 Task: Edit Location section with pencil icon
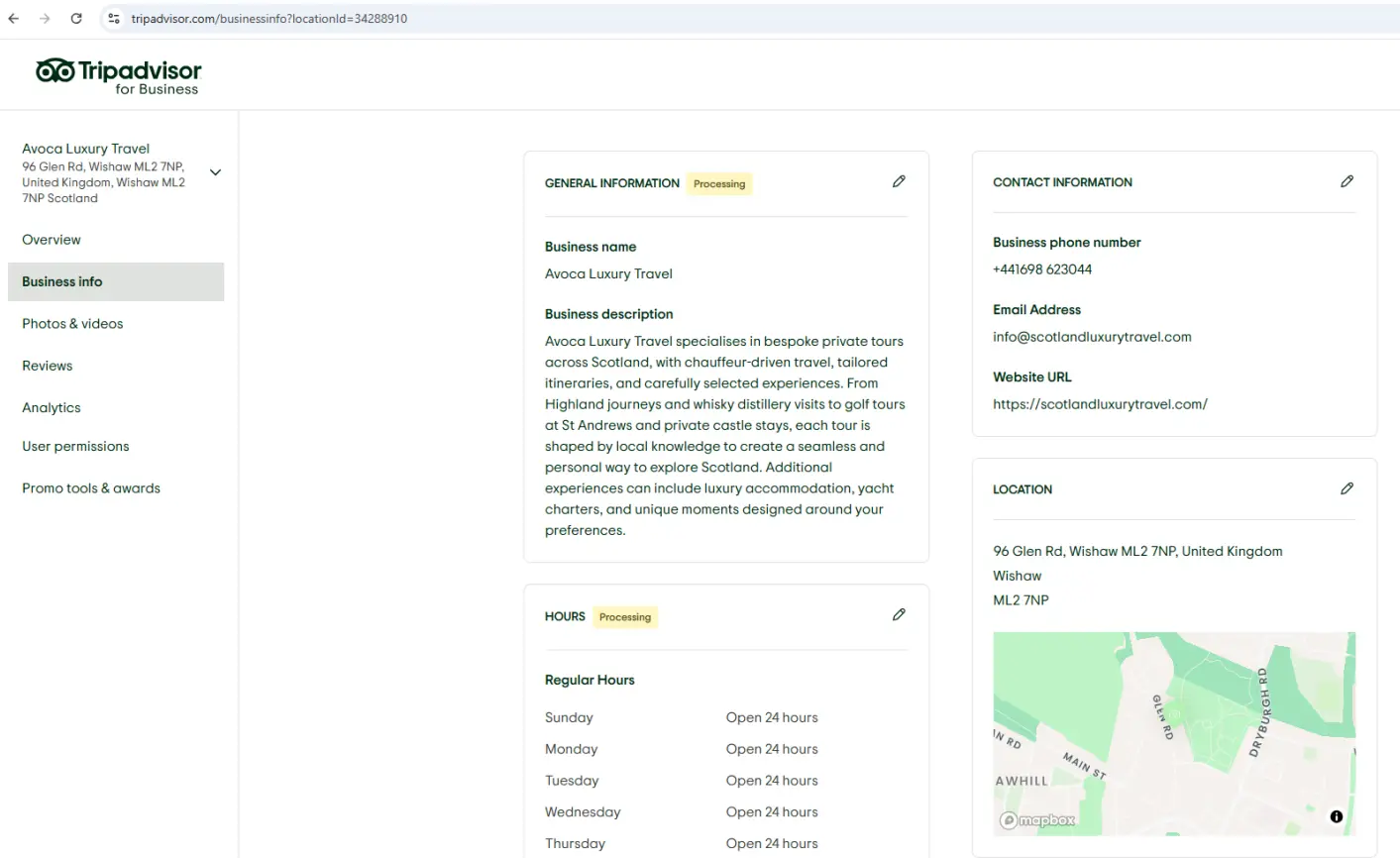tap(1346, 488)
